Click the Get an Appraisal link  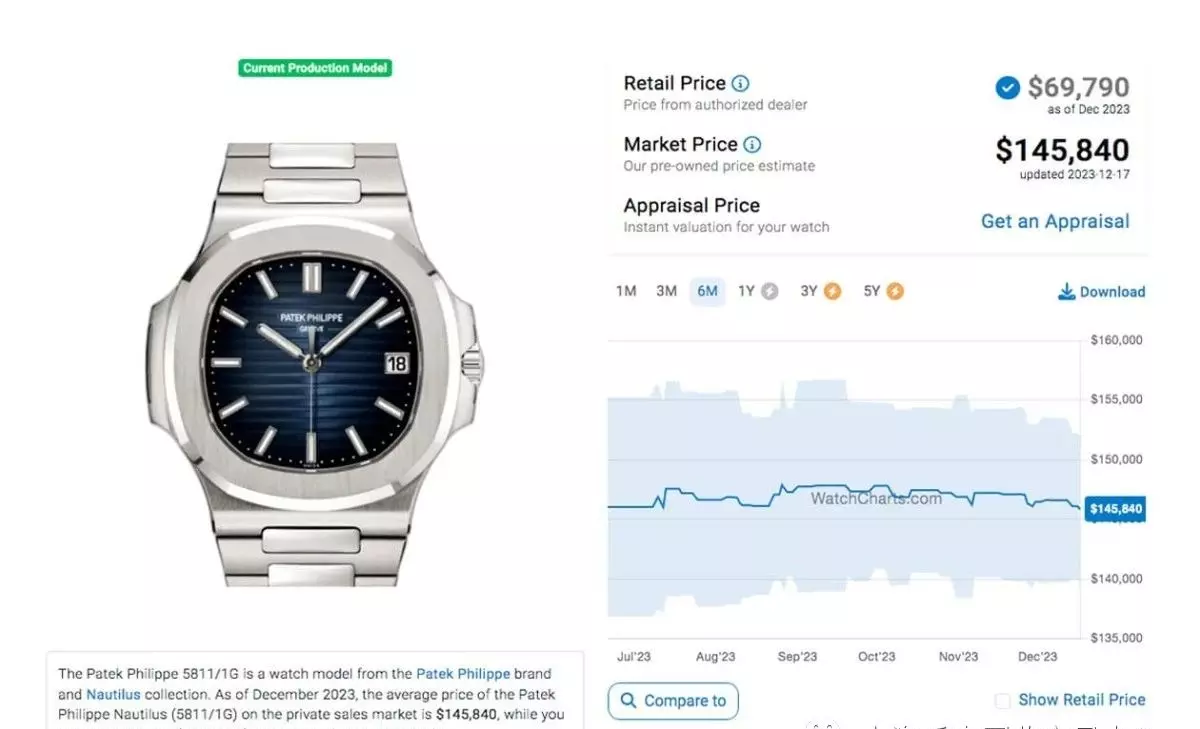click(1055, 222)
